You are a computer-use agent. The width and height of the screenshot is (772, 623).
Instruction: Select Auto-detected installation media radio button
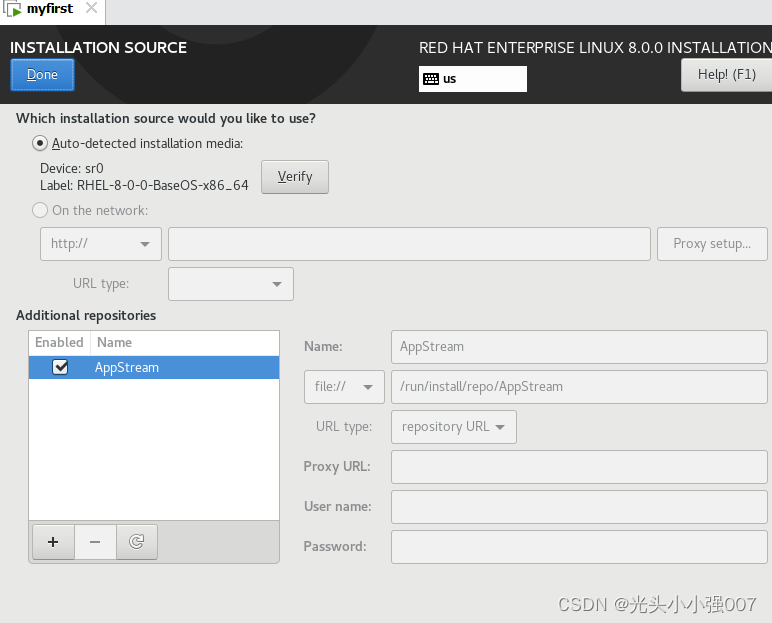point(40,143)
